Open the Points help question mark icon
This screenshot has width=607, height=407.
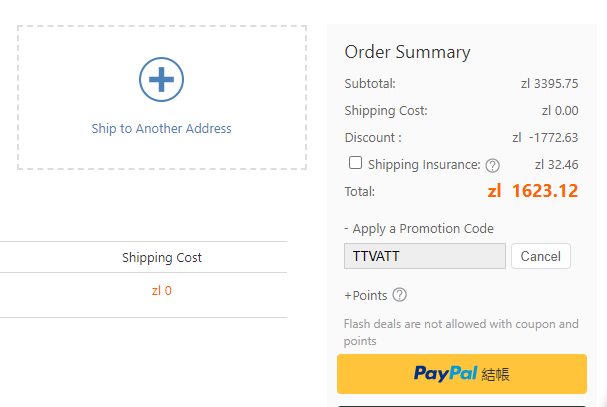click(400, 295)
